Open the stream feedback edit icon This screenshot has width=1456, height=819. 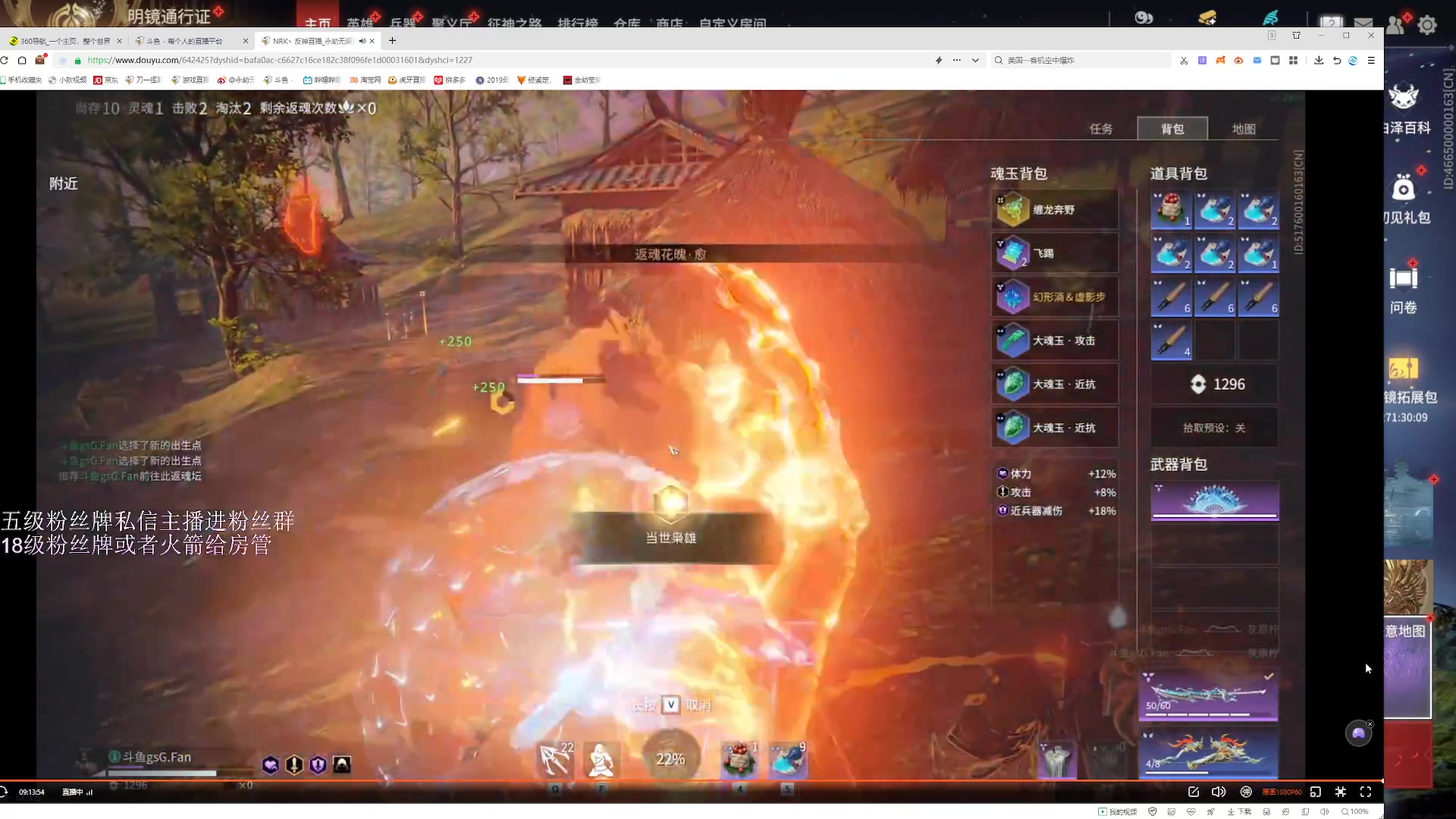tap(1194, 792)
